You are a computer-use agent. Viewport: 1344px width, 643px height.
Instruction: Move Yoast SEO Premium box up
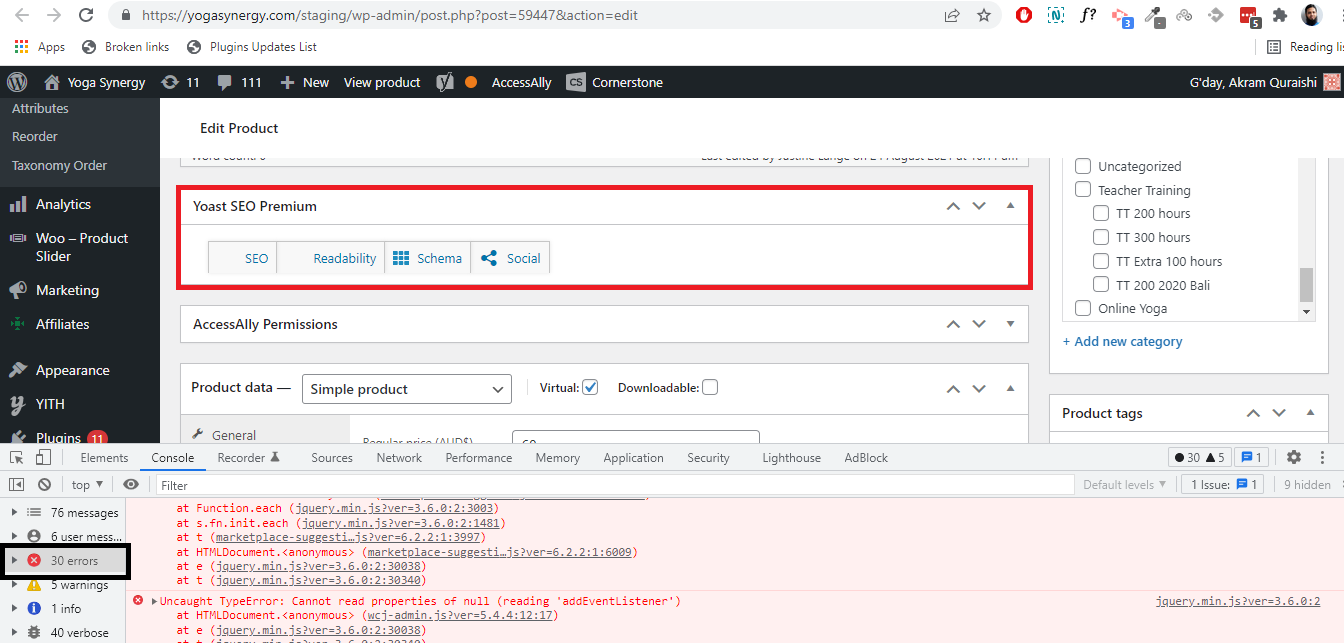953,206
